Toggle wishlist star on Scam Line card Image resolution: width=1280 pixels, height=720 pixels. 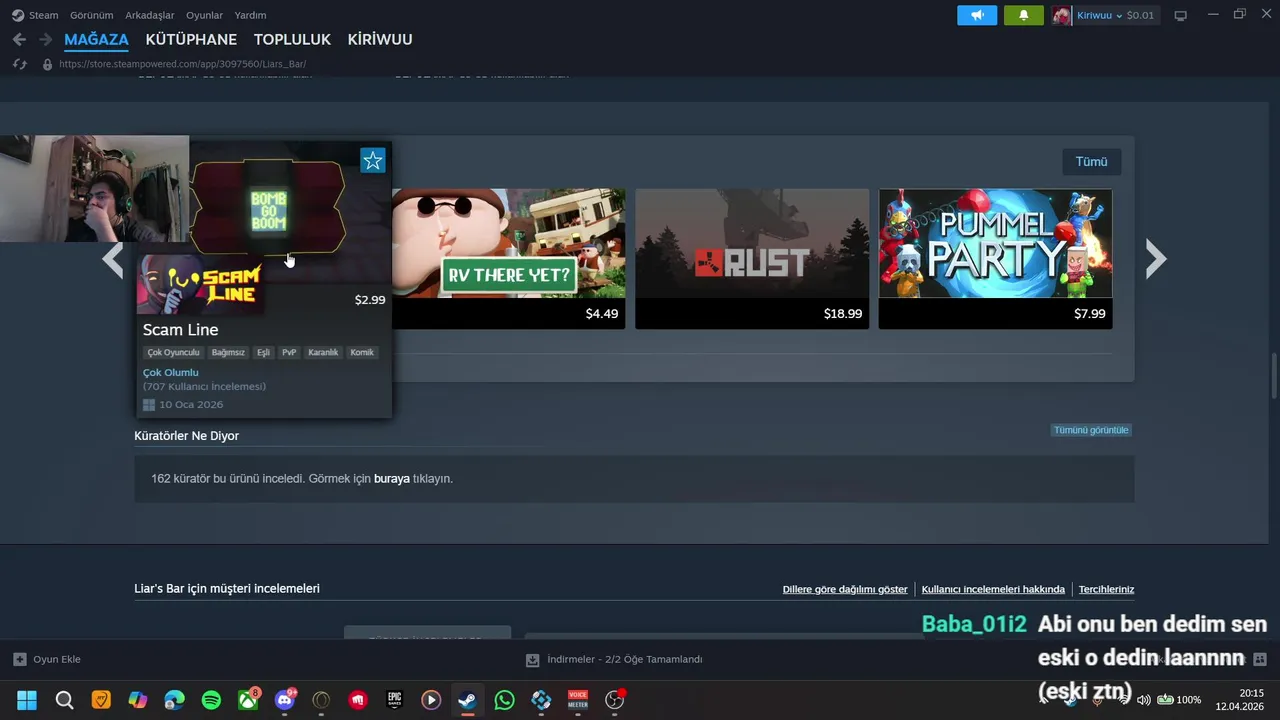tap(373, 160)
